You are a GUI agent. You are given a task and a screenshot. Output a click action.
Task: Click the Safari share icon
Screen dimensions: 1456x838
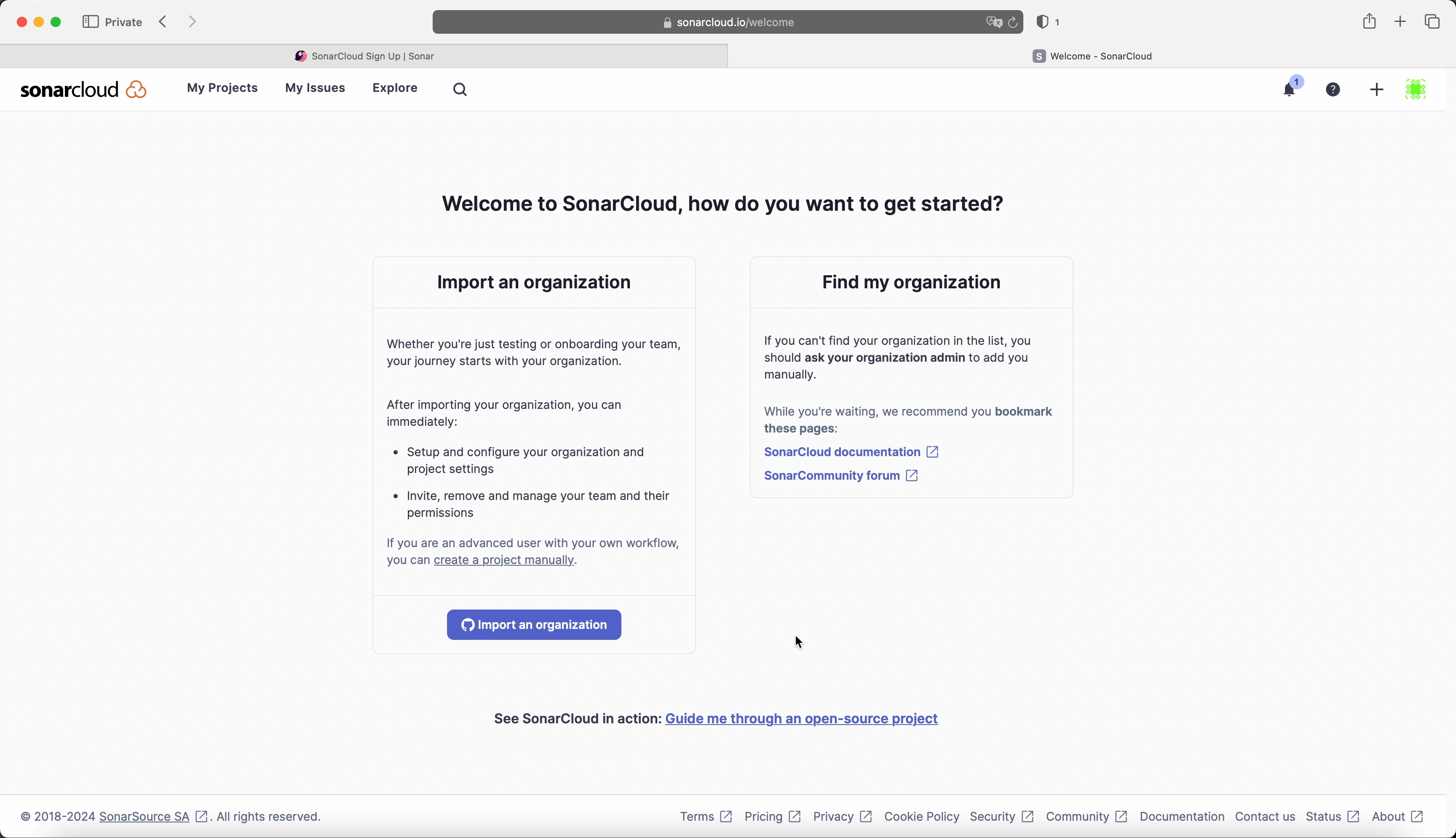point(1369,22)
